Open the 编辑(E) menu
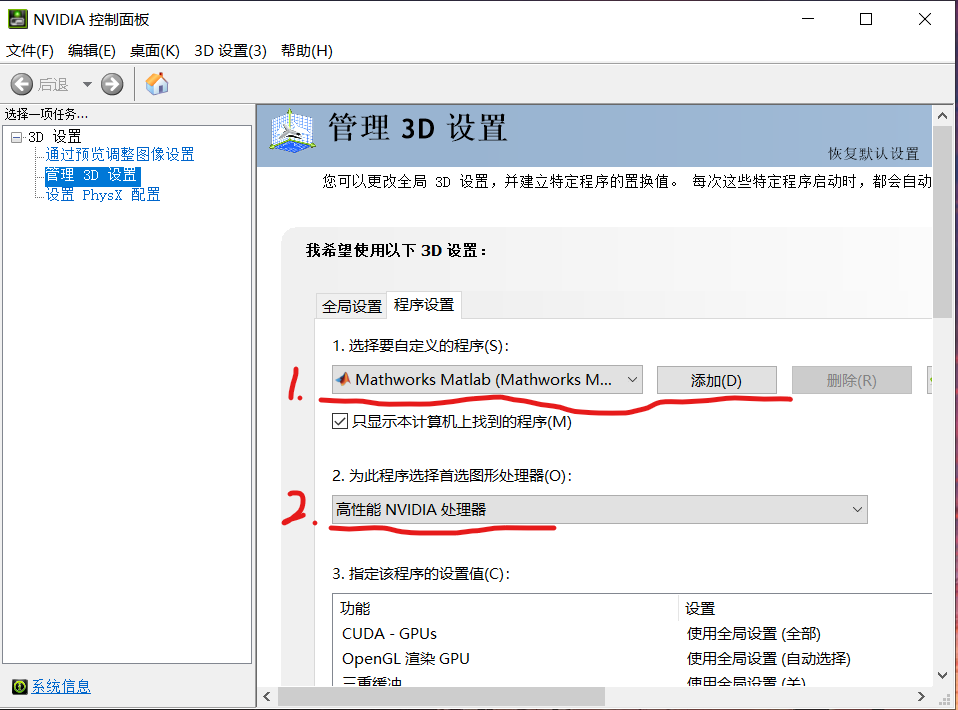Screen dimensions: 958x710 (x=92, y=51)
